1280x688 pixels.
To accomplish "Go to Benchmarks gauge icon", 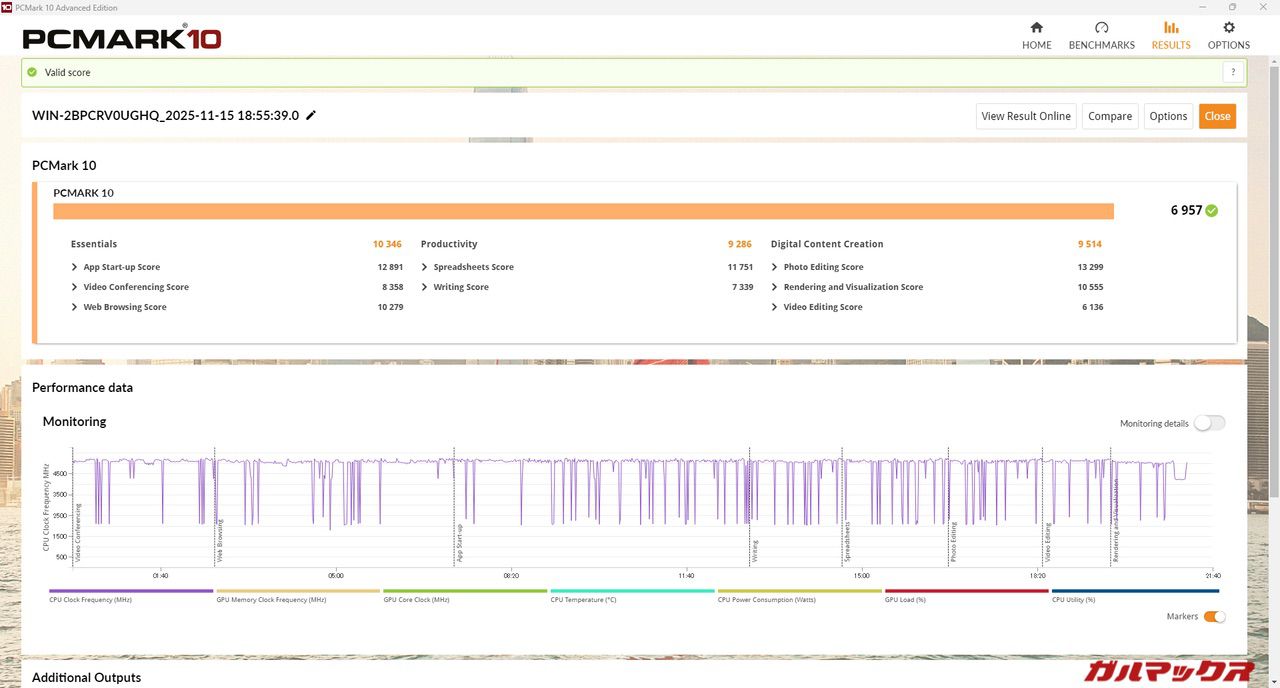I will [1101, 28].
